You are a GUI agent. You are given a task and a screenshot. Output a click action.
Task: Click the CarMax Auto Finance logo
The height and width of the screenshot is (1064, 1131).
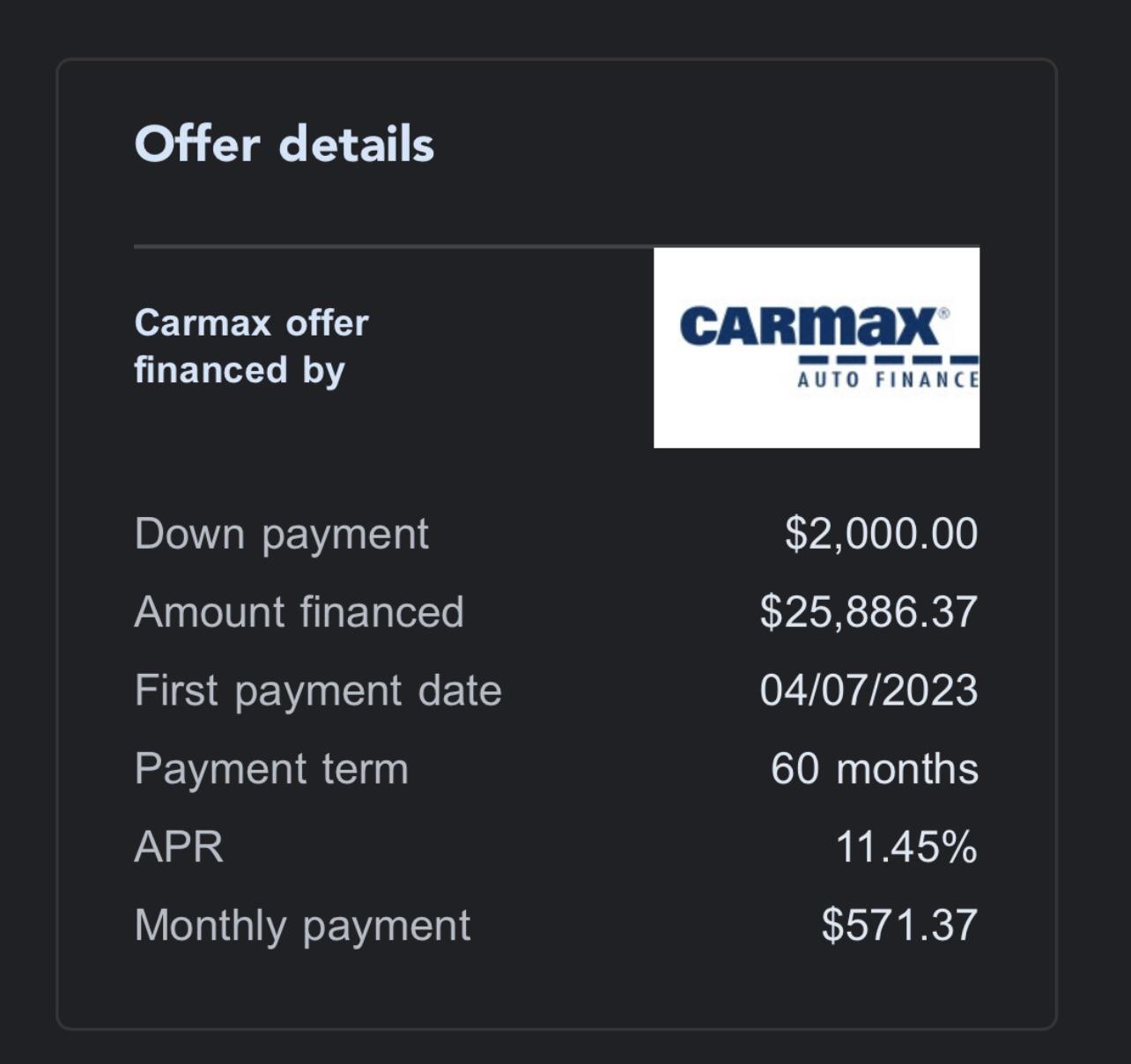pos(817,346)
